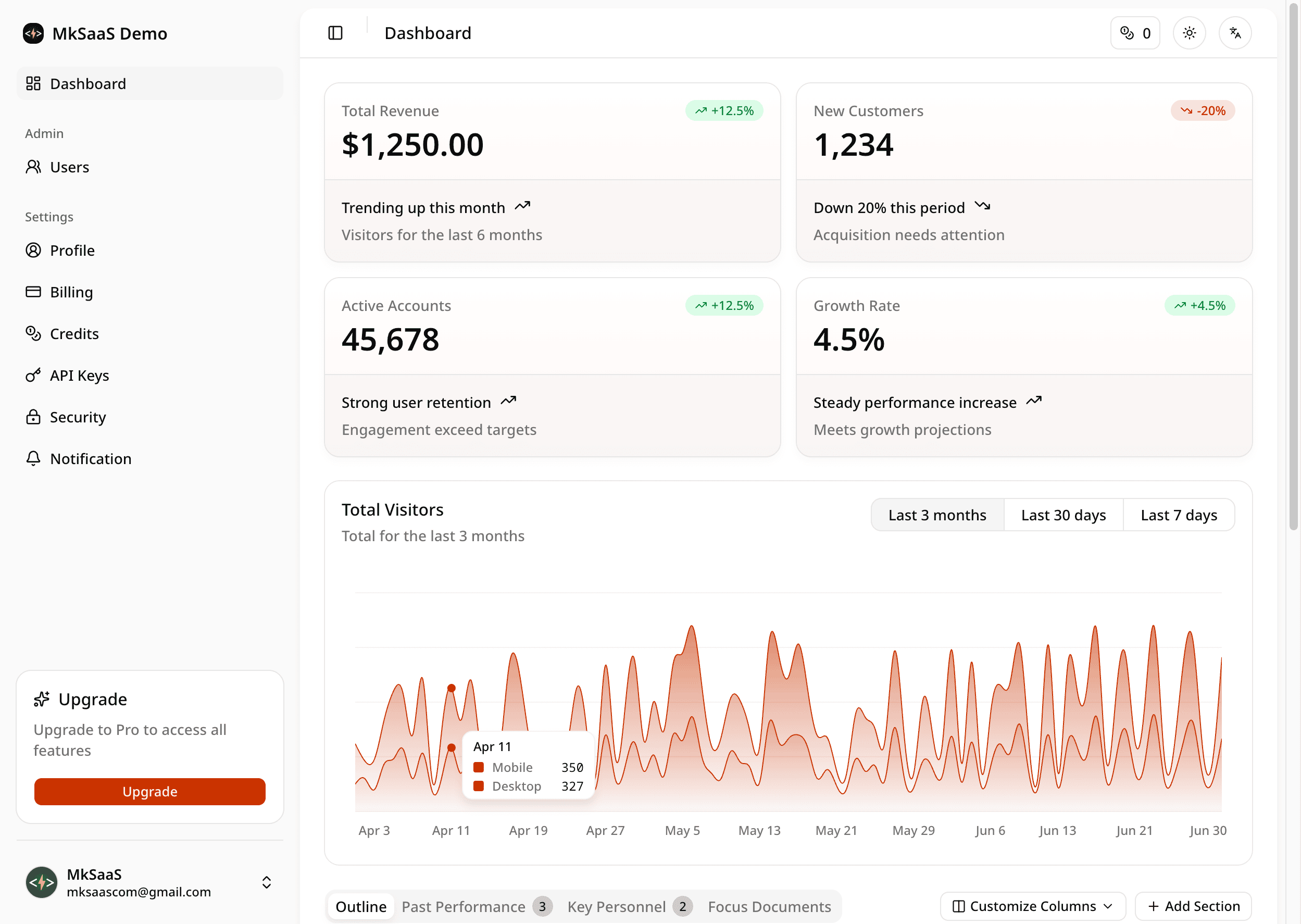Click the red Upgrade button

[149, 791]
